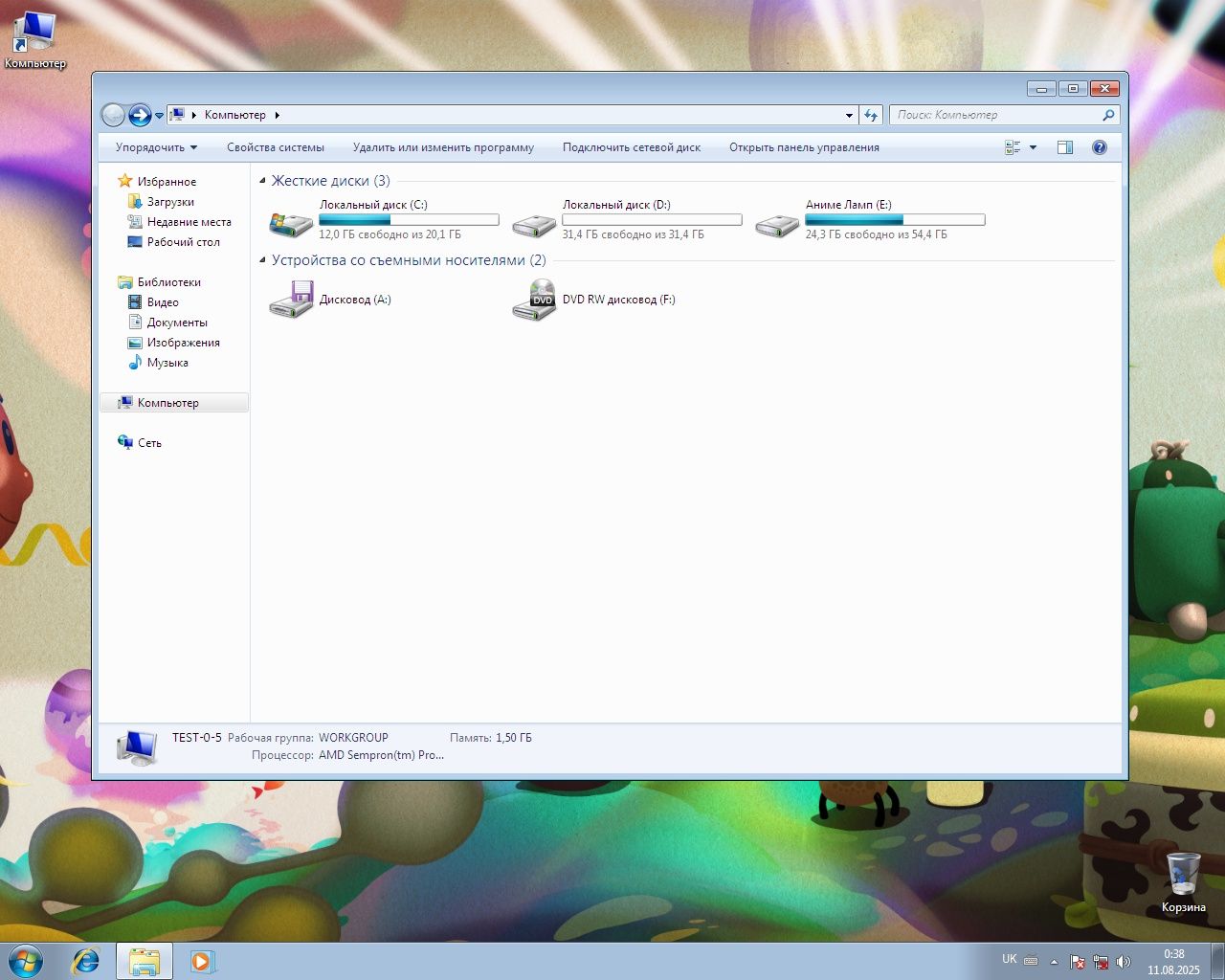Select the floppy Дисковод (A:) icon
Image resolution: width=1225 pixels, height=980 pixels.
click(291, 300)
